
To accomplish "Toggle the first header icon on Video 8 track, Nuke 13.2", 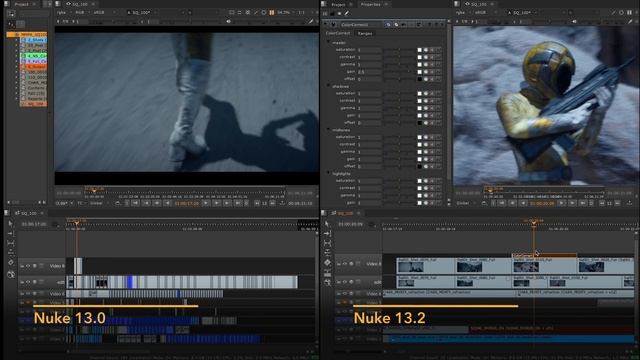I will tap(338, 264).
